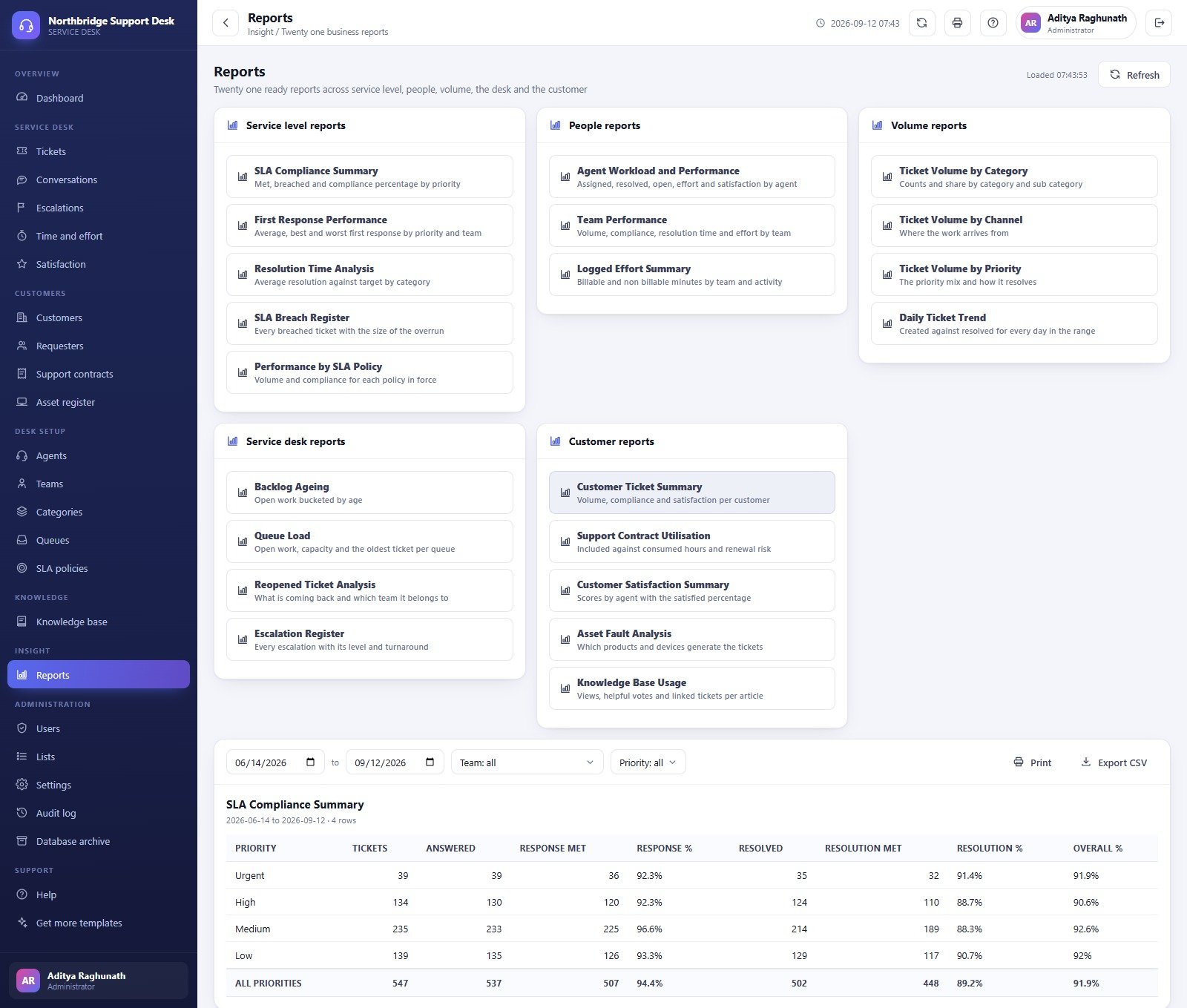Open Tickets in the sidebar

click(x=99, y=151)
